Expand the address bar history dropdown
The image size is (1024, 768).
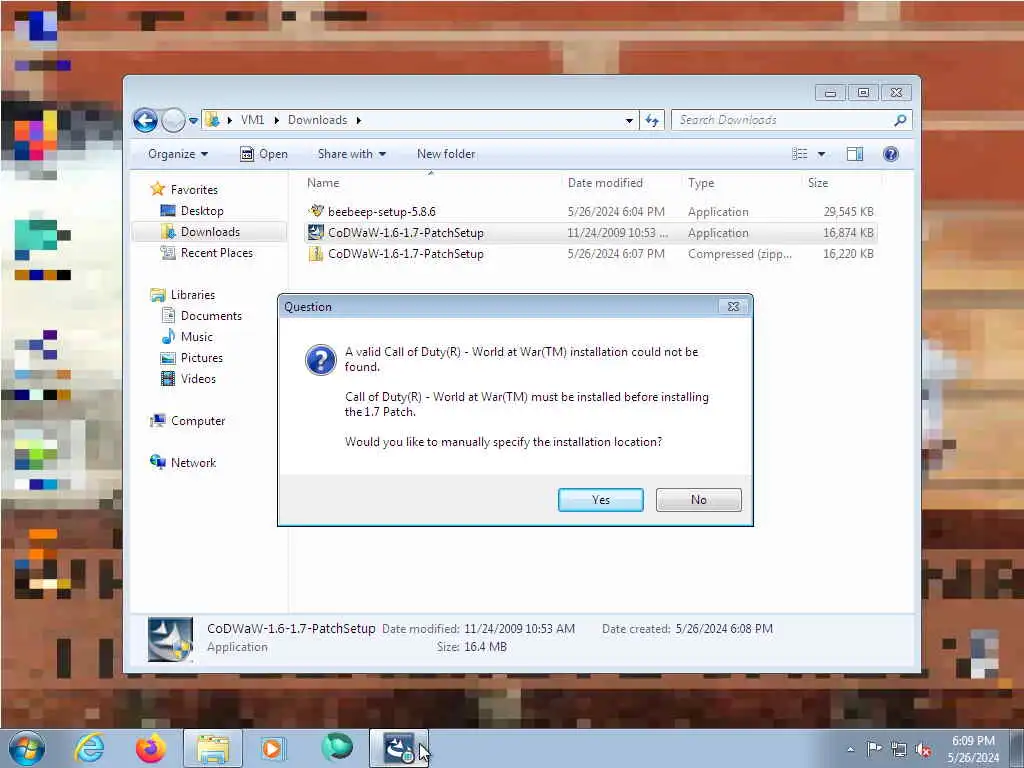tap(629, 121)
